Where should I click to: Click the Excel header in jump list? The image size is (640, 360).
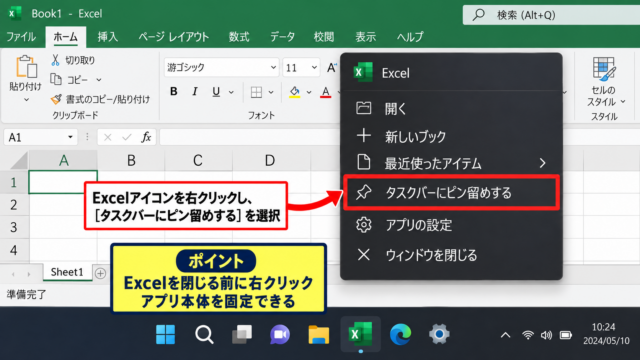pyautogui.click(x=451, y=73)
